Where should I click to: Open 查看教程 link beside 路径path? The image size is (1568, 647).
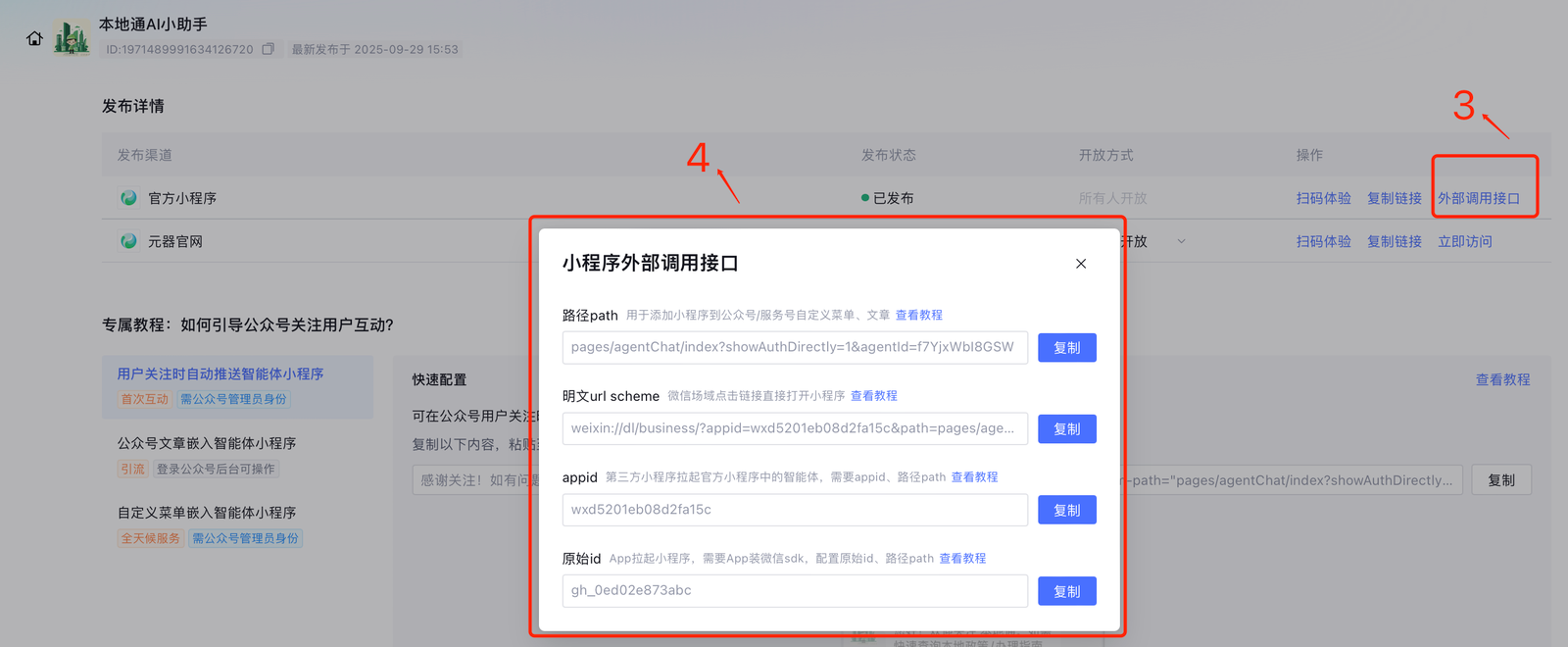click(x=918, y=315)
